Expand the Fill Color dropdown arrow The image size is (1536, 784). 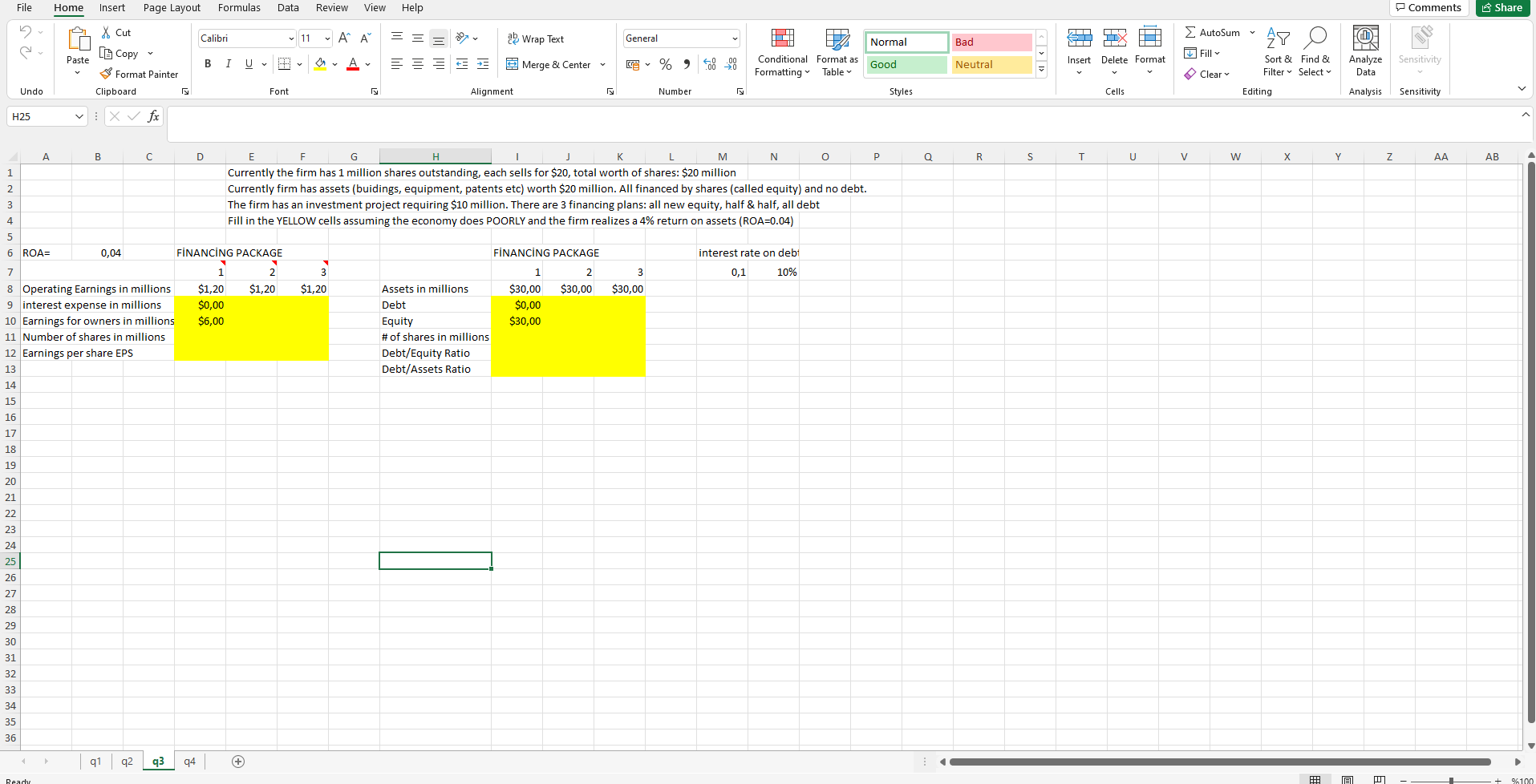[x=335, y=64]
